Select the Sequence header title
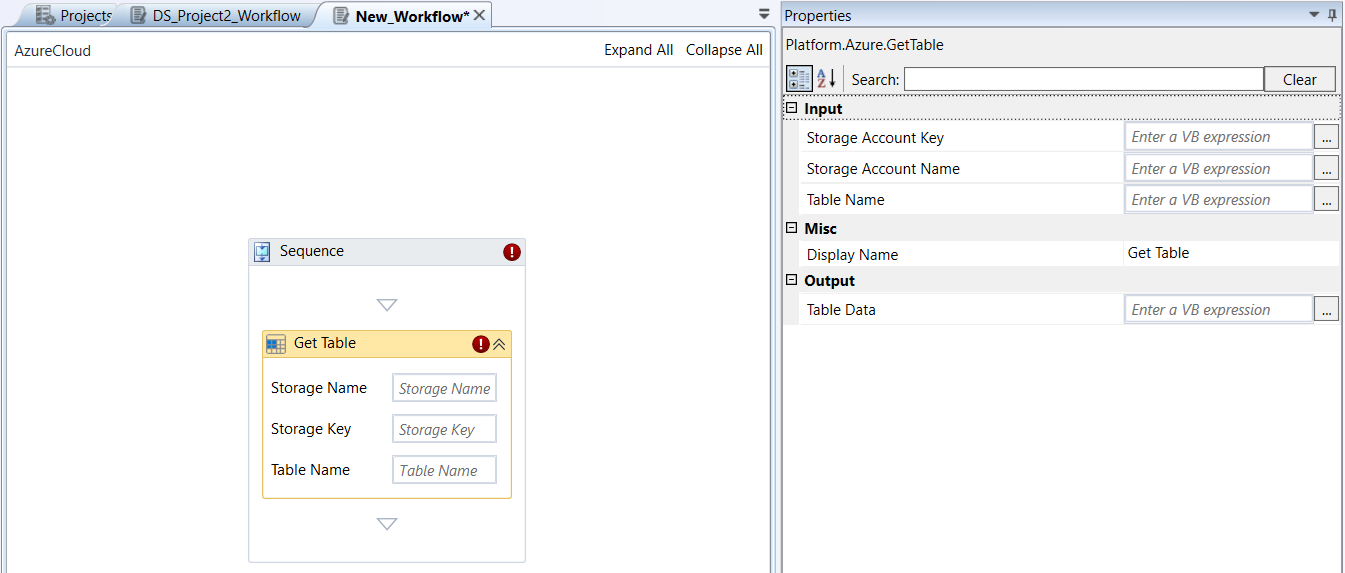 (x=312, y=251)
